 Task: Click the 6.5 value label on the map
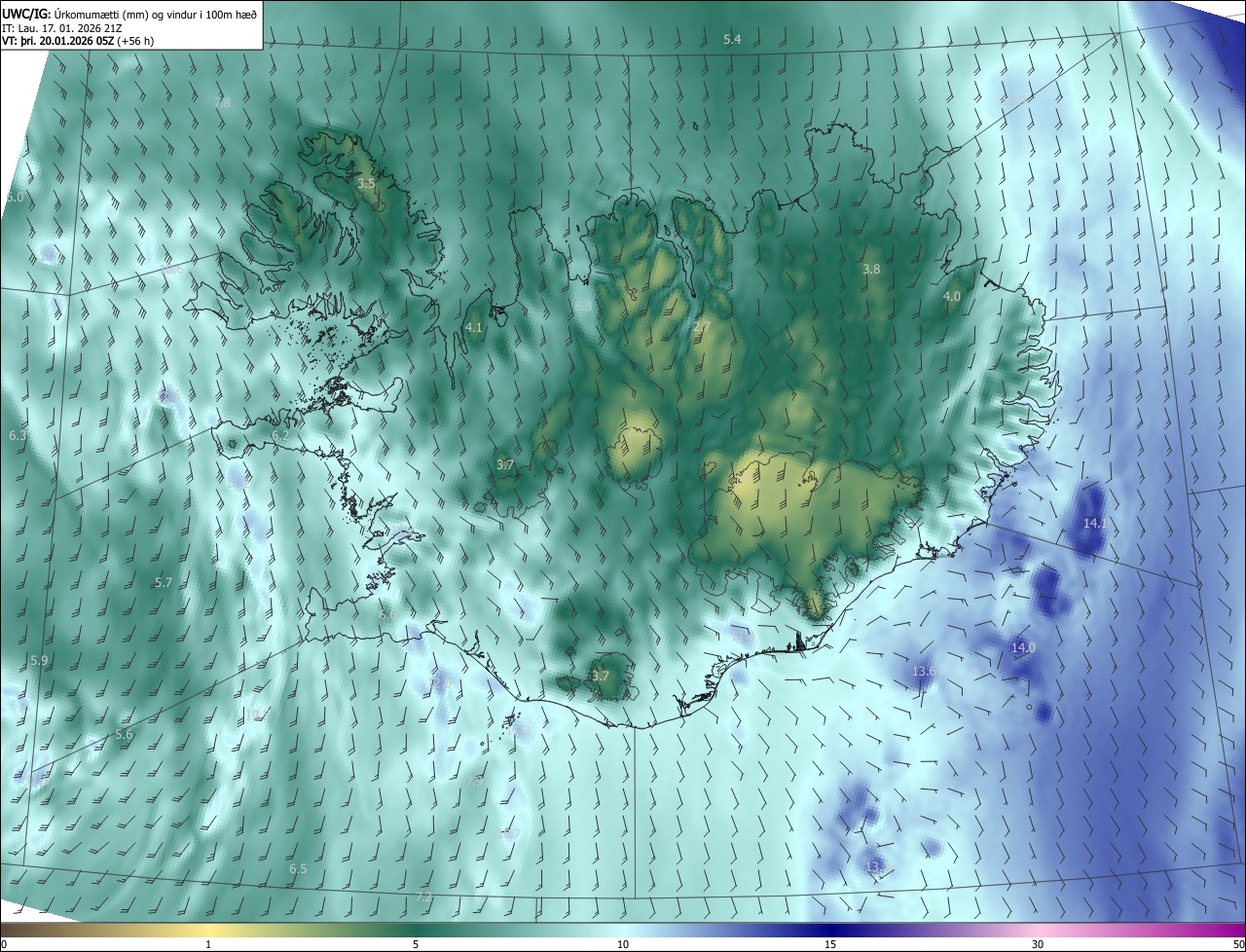298,868
